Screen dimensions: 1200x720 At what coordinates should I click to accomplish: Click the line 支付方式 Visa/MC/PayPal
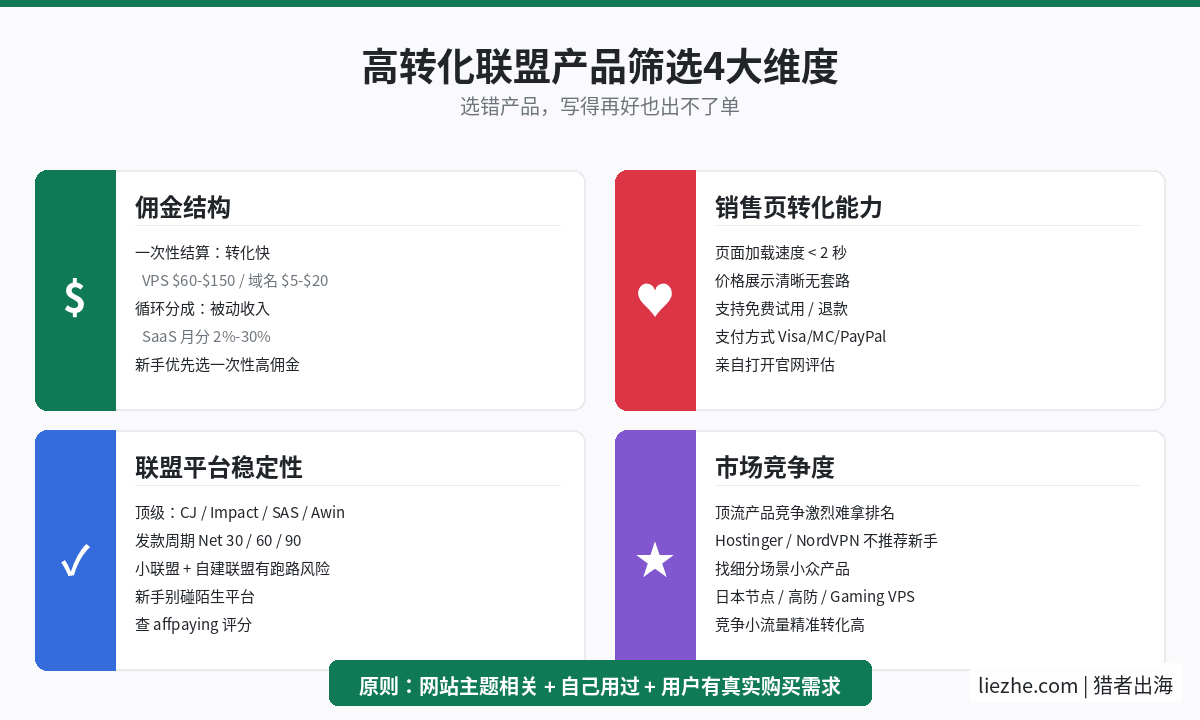tap(801, 337)
